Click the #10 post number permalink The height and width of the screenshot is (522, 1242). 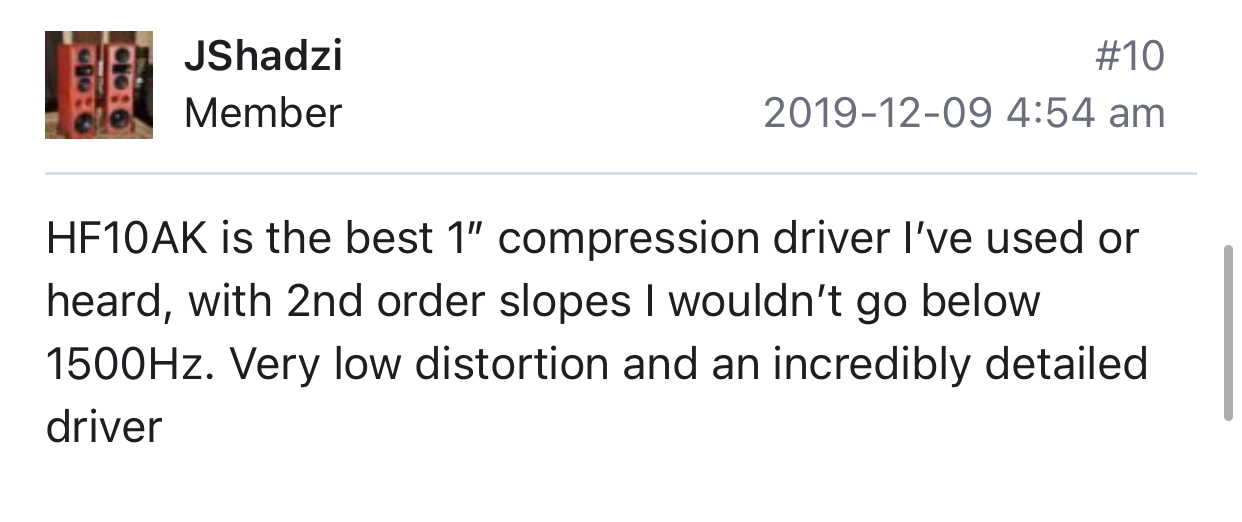coord(1130,56)
